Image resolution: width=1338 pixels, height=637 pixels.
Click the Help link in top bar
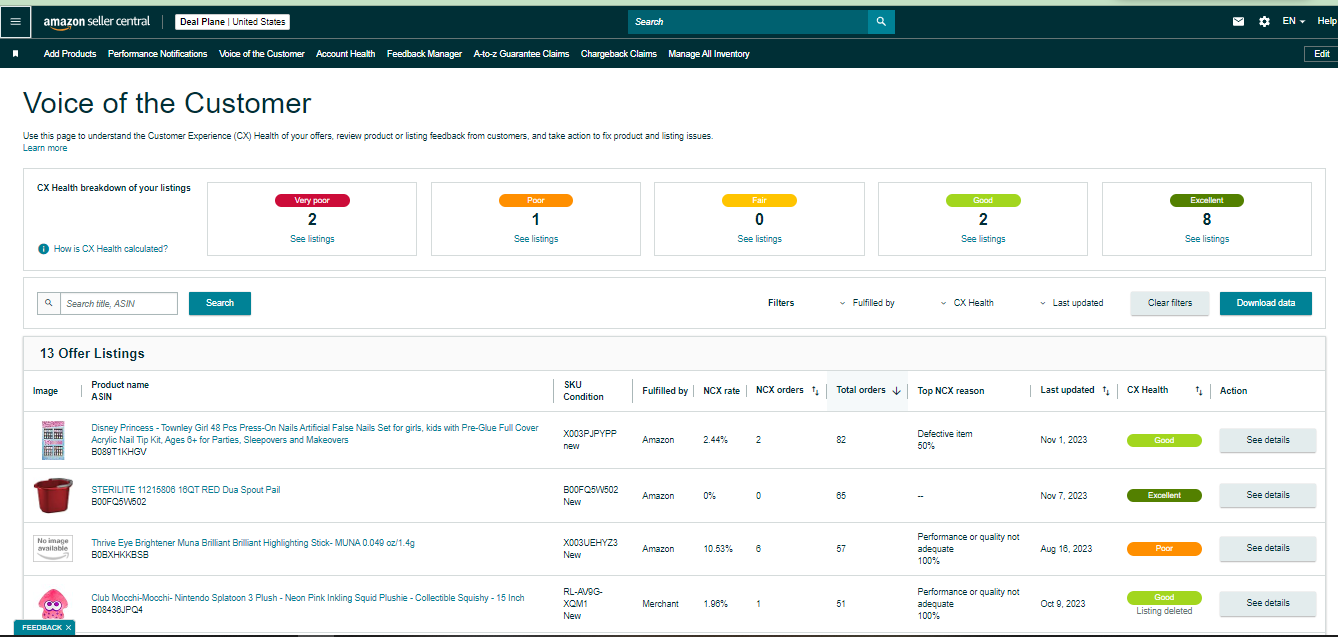point(1327,21)
